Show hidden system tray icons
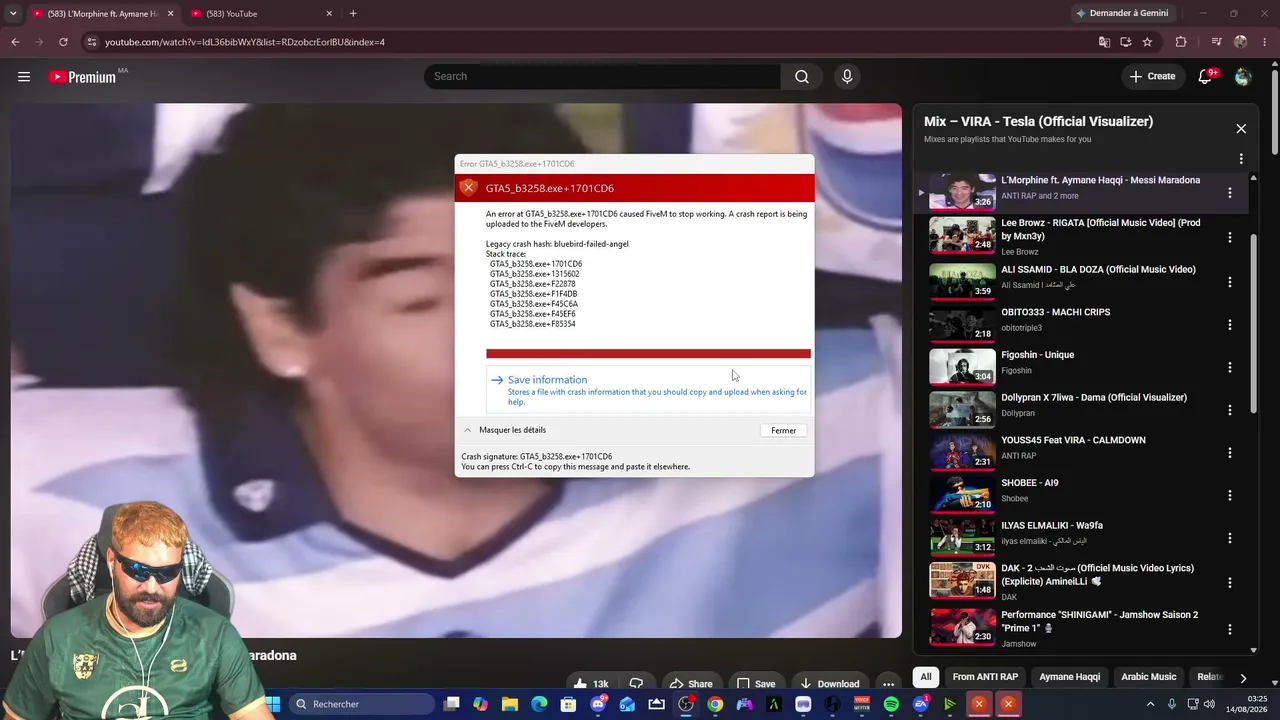This screenshot has width=1280, height=720. tap(1151, 704)
